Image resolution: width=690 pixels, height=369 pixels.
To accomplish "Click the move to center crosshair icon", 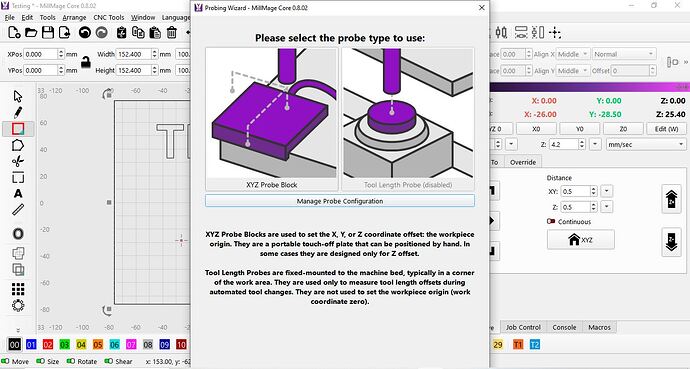I will click(554, 33).
